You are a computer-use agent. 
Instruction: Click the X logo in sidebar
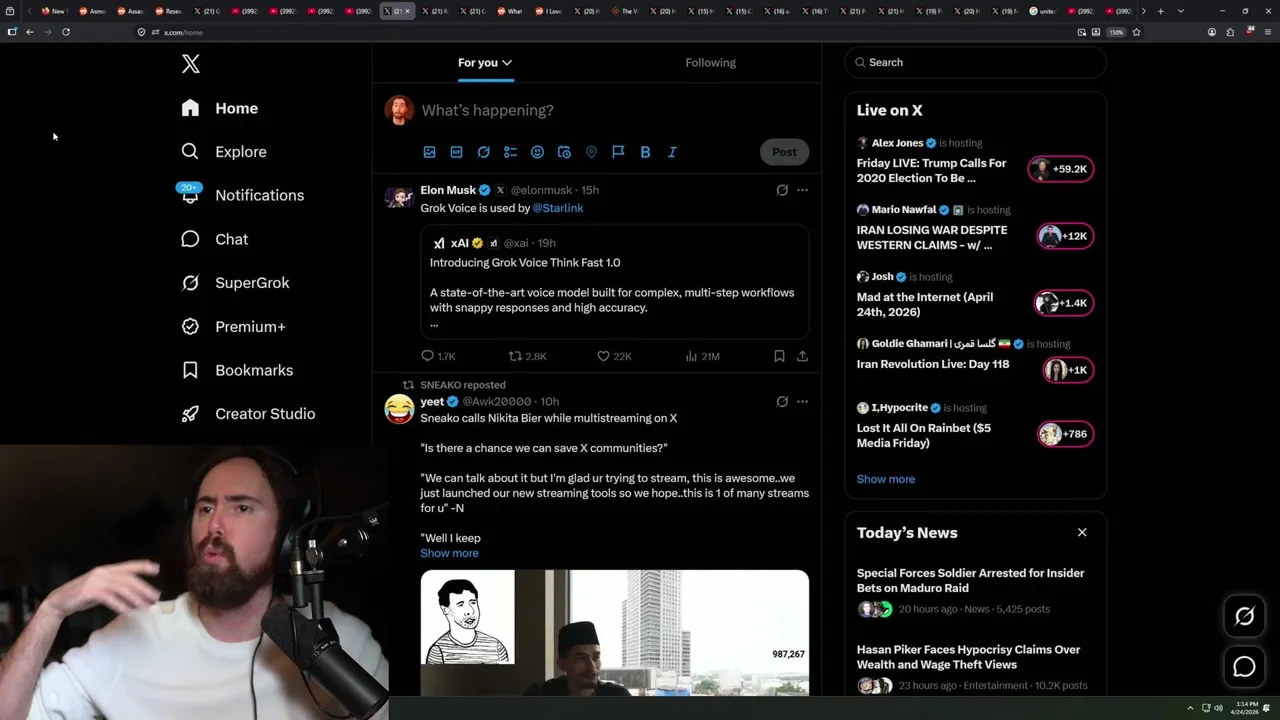point(191,64)
